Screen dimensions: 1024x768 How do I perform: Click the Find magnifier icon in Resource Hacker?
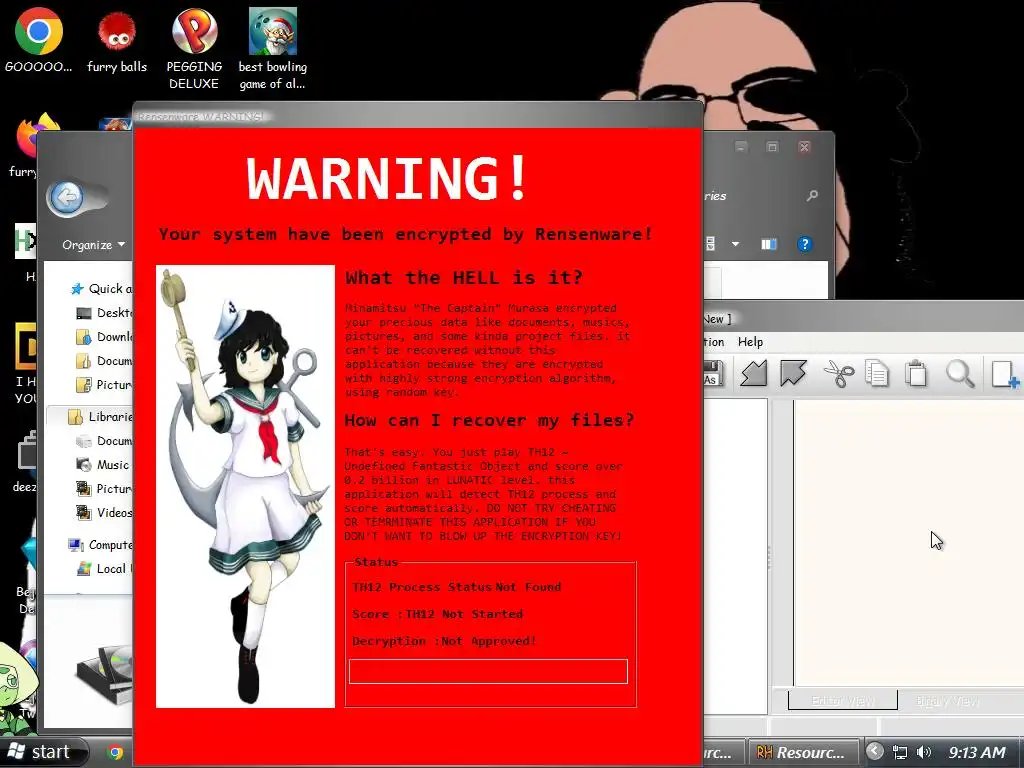click(960, 374)
